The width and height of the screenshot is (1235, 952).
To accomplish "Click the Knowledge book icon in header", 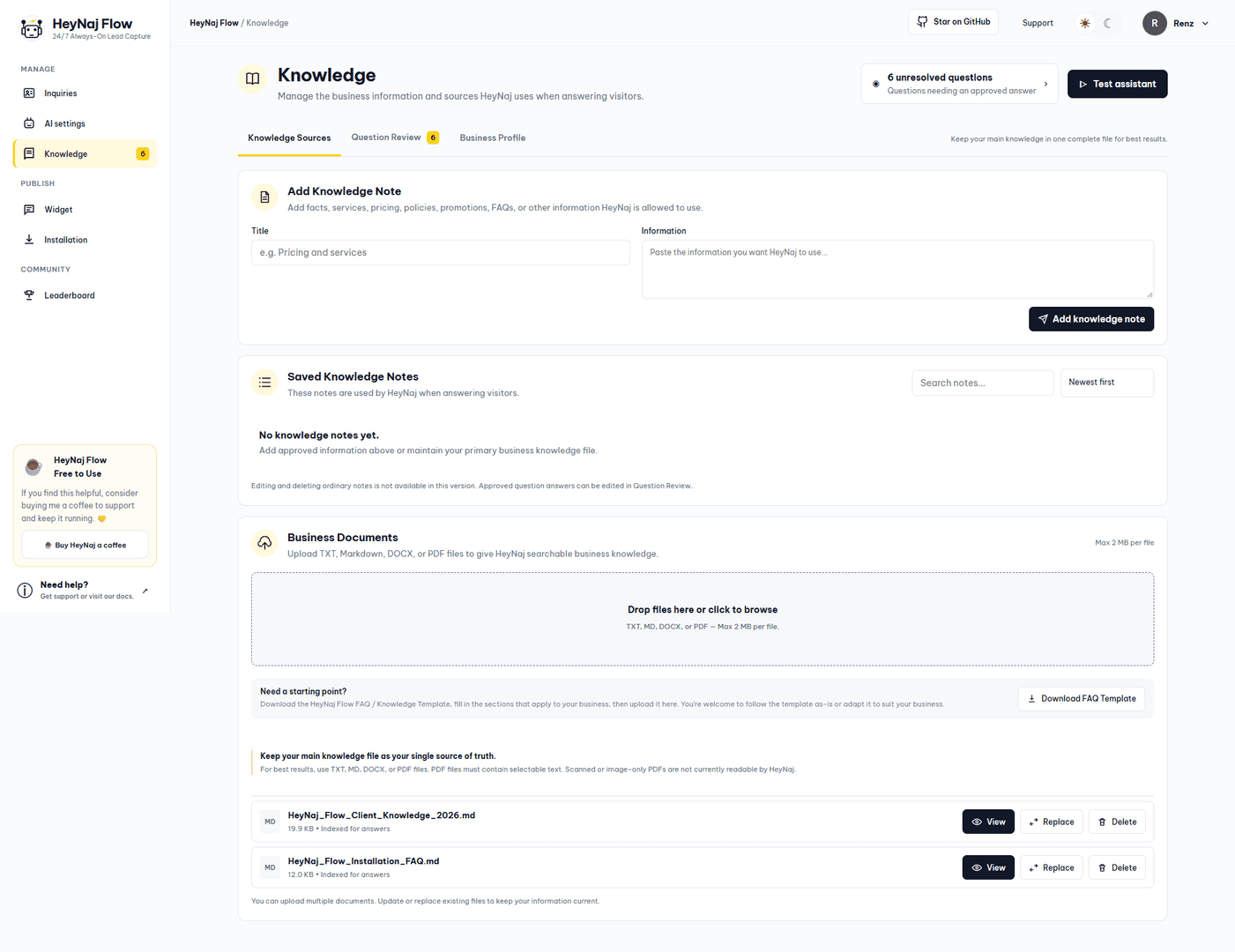I will coord(253,78).
